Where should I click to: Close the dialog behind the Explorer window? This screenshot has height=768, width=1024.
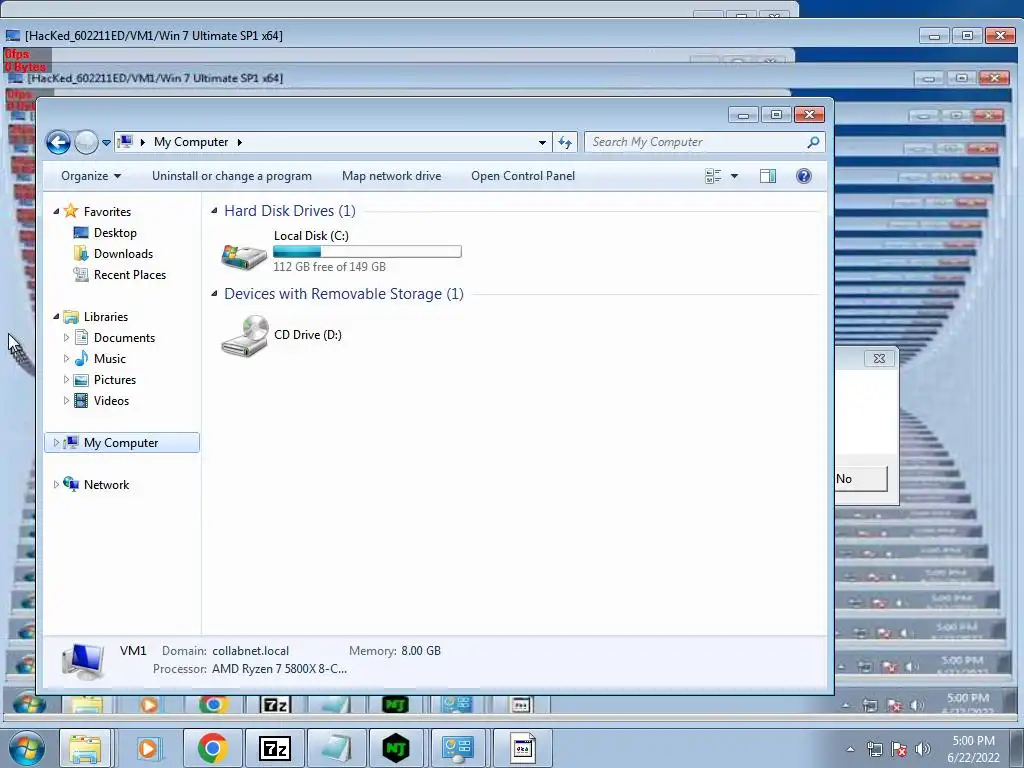pyautogui.click(x=879, y=359)
